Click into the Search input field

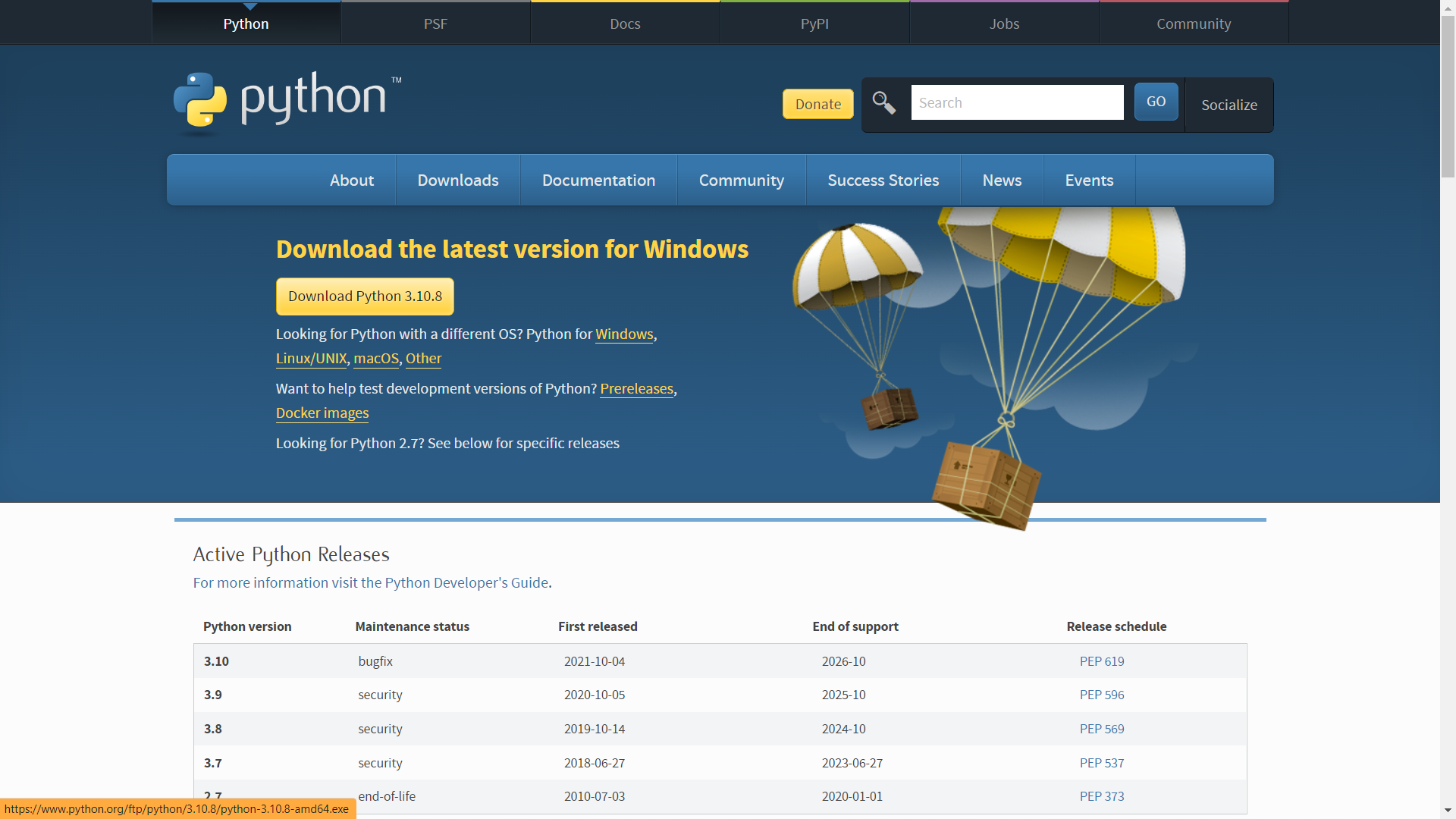coord(1016,102)
